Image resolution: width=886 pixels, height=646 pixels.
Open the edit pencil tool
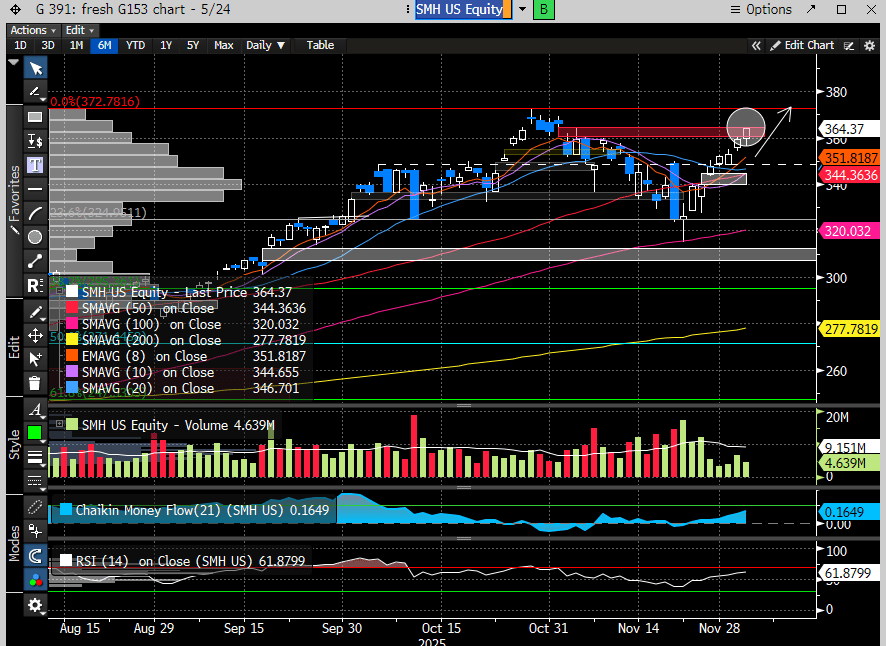tap(35, 312)
